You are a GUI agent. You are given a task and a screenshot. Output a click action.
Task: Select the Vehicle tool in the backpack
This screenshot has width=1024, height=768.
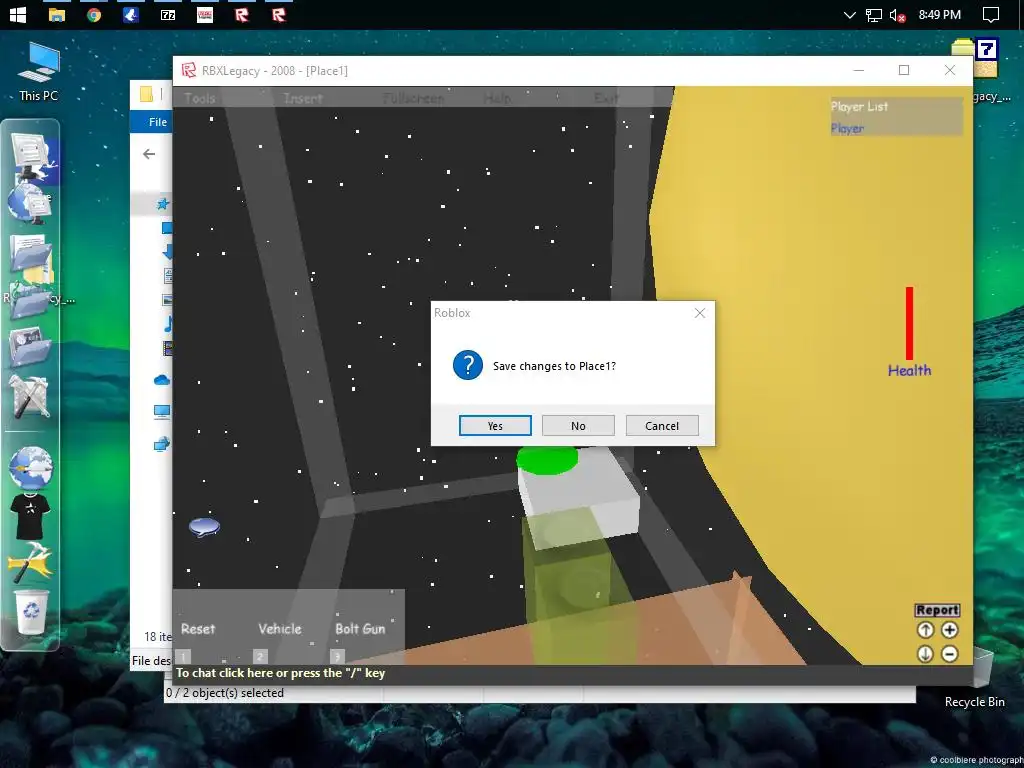280,629
